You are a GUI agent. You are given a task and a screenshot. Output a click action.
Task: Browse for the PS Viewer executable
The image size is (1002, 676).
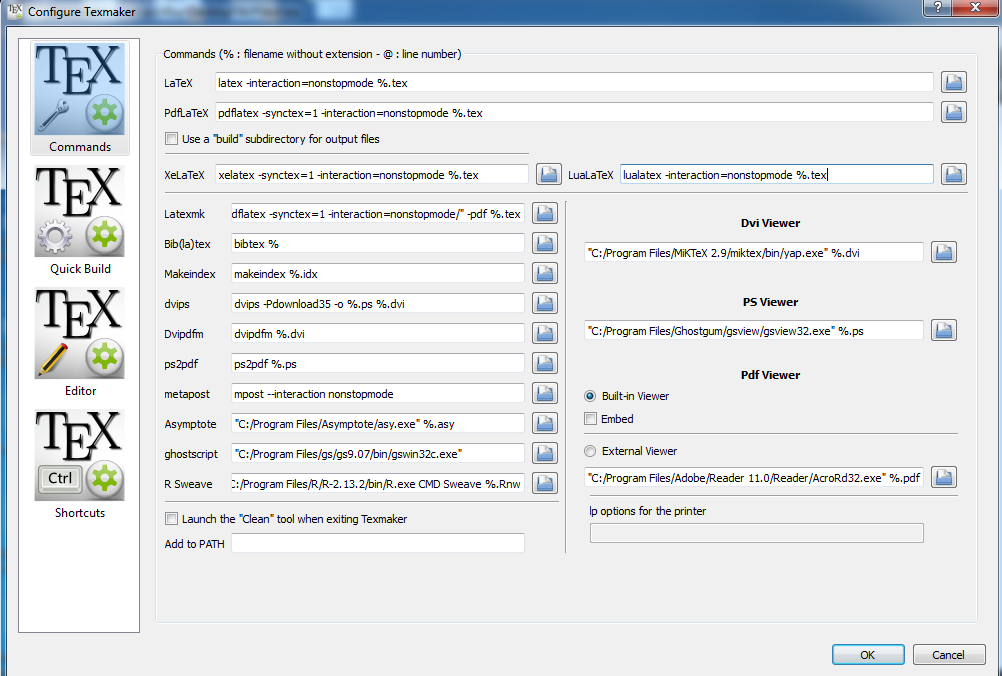pyautogui.click(x=944, y=331)
